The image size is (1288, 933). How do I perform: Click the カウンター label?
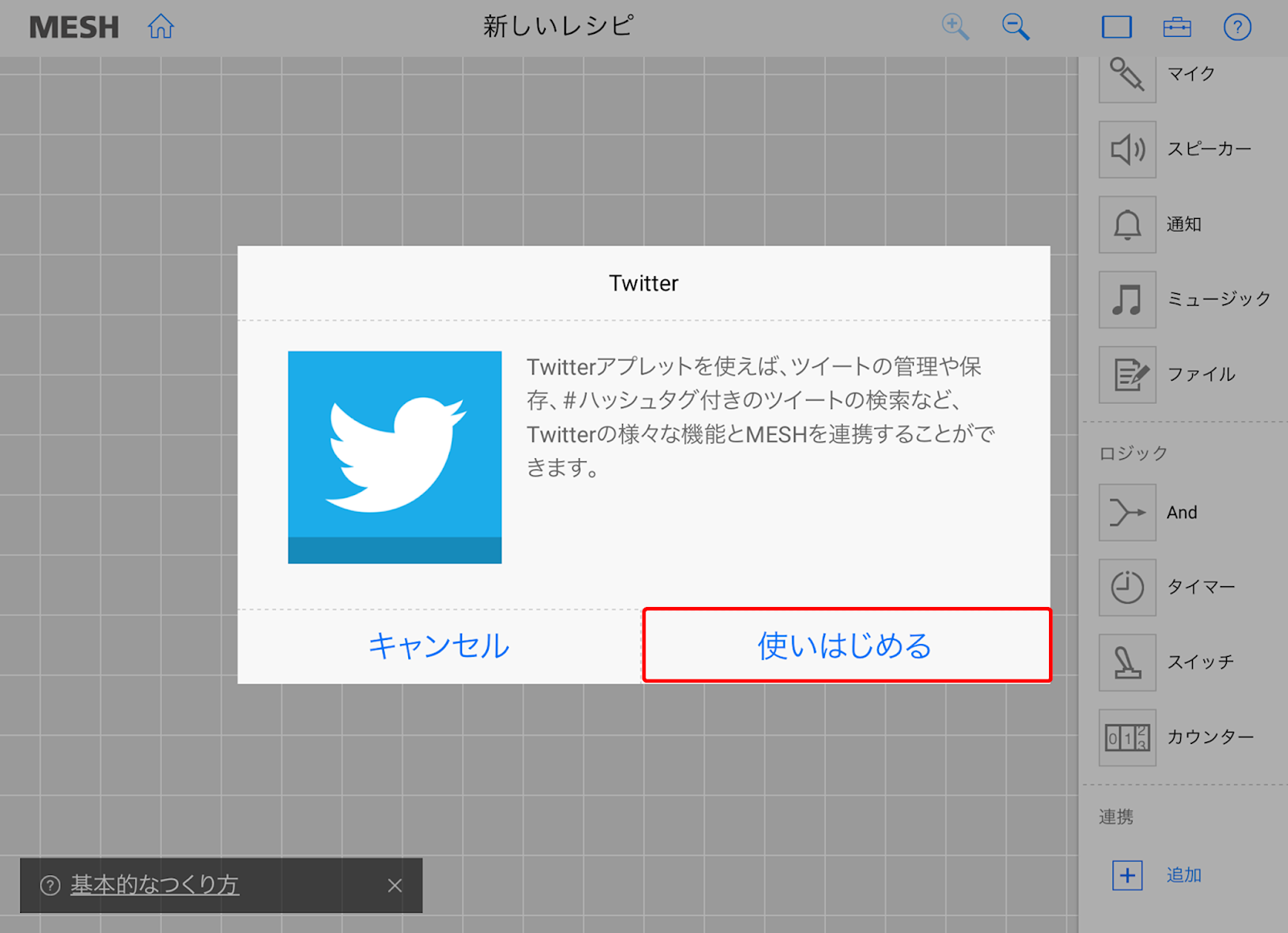click(x=1210, y=737)
